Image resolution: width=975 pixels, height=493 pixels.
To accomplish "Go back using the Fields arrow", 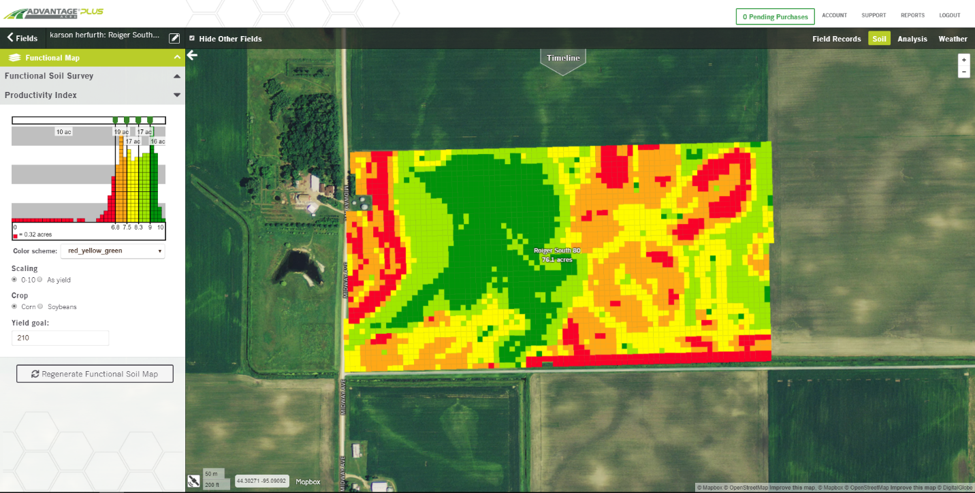I will 22,38.
